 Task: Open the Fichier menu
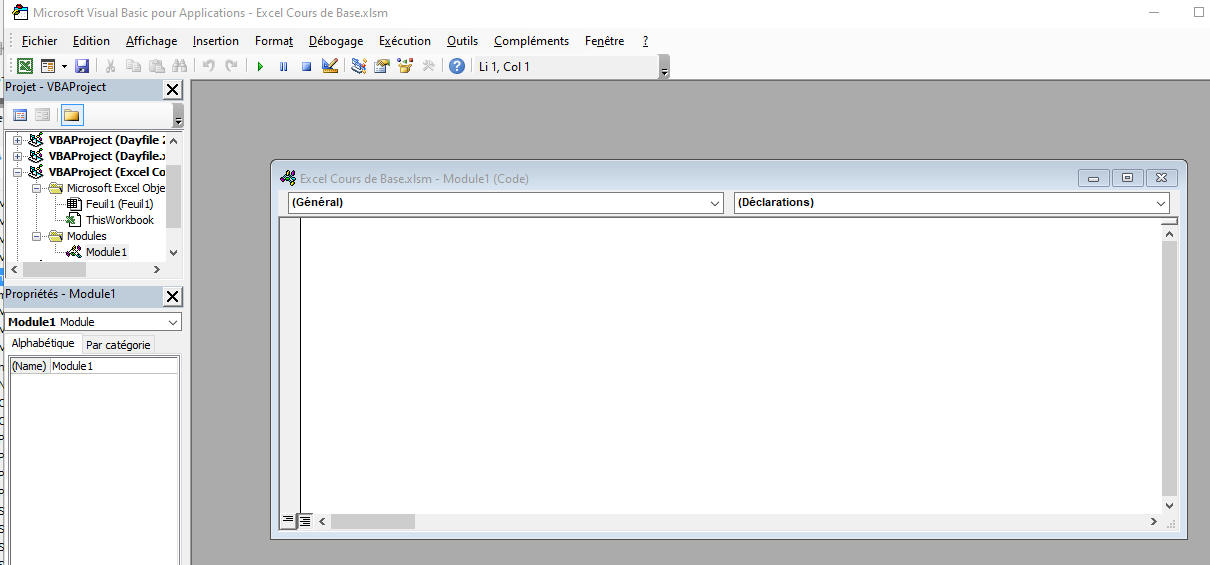point(40,41)
